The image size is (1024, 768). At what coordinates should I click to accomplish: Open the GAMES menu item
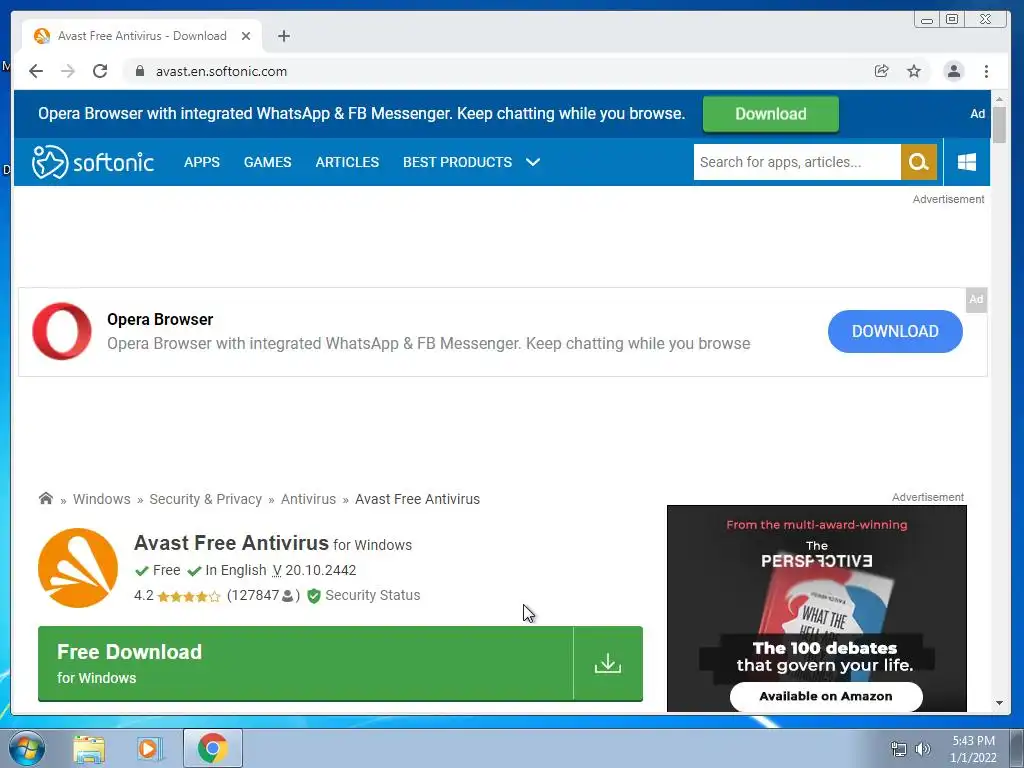tap(268, 162)
